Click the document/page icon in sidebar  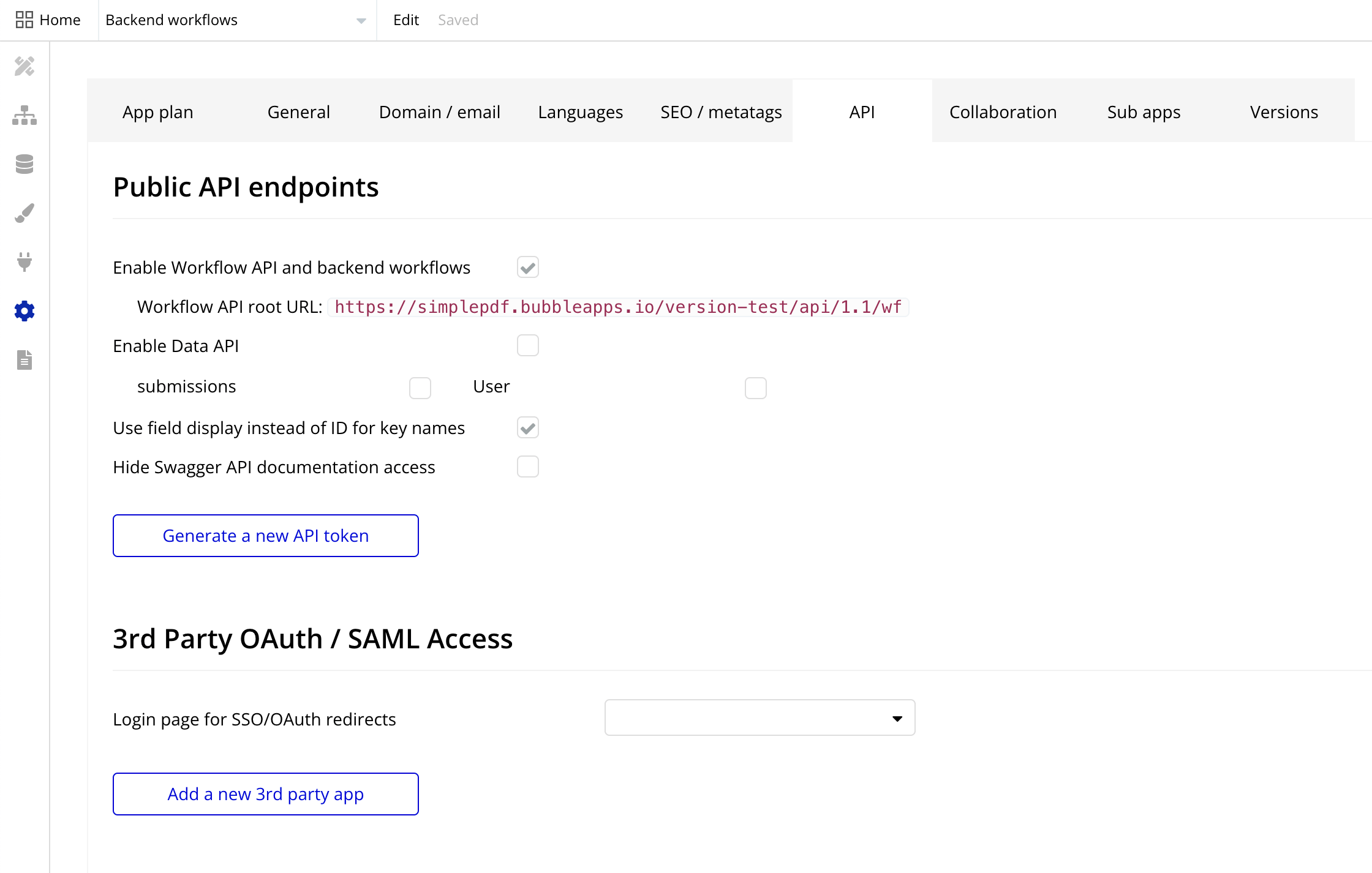tap(25, 360)
